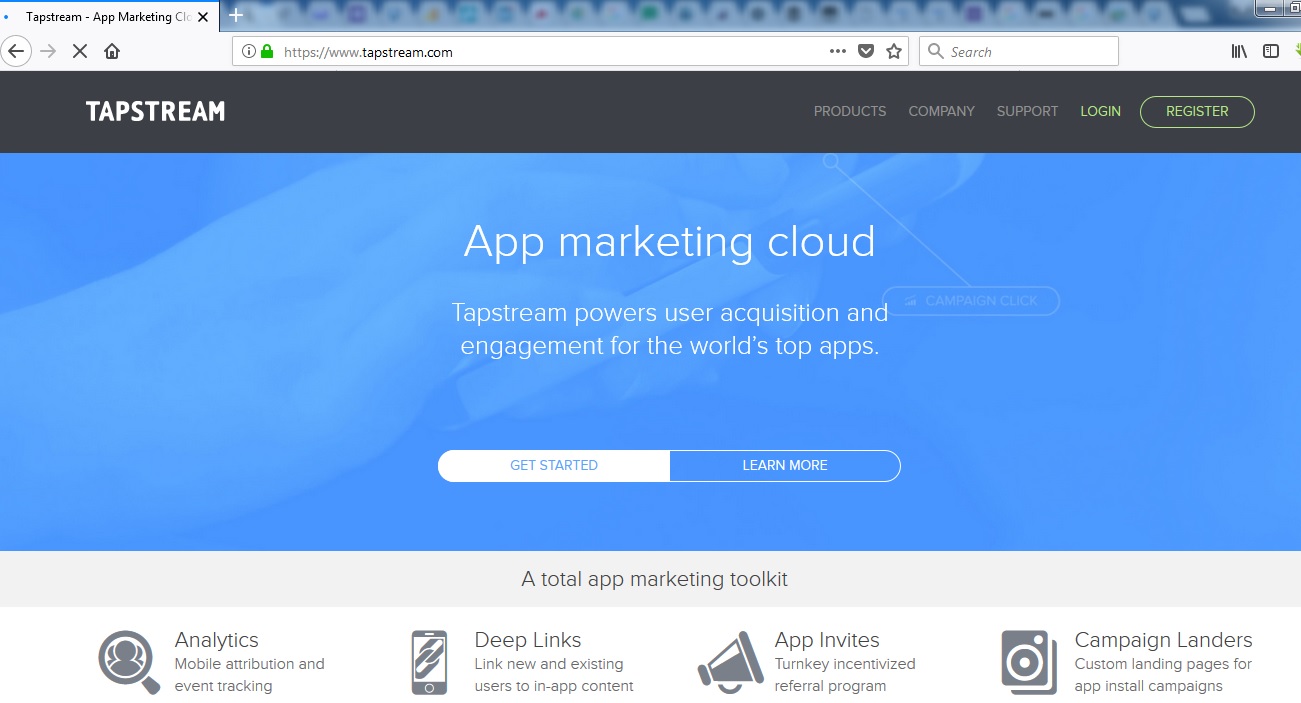This screenshot has width=1301, height=703.
Task: Open the Campaign Landers heading
Action: point(1163,640)
